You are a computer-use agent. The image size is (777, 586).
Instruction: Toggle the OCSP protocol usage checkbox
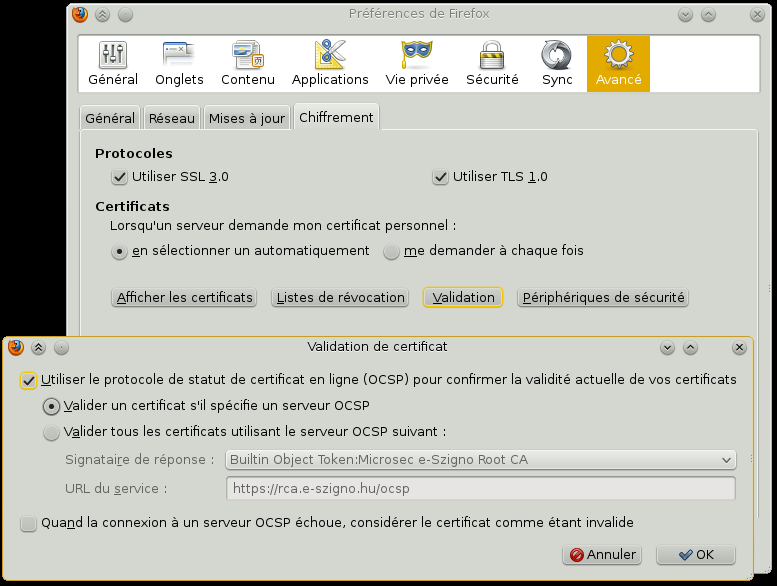coord(28,380)
